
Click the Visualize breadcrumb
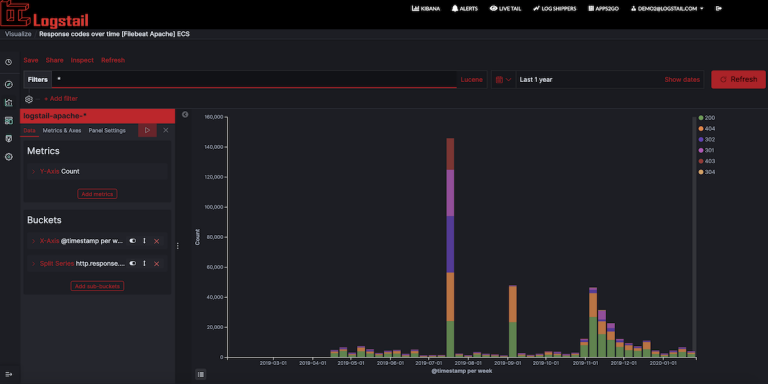coord(18,34)
